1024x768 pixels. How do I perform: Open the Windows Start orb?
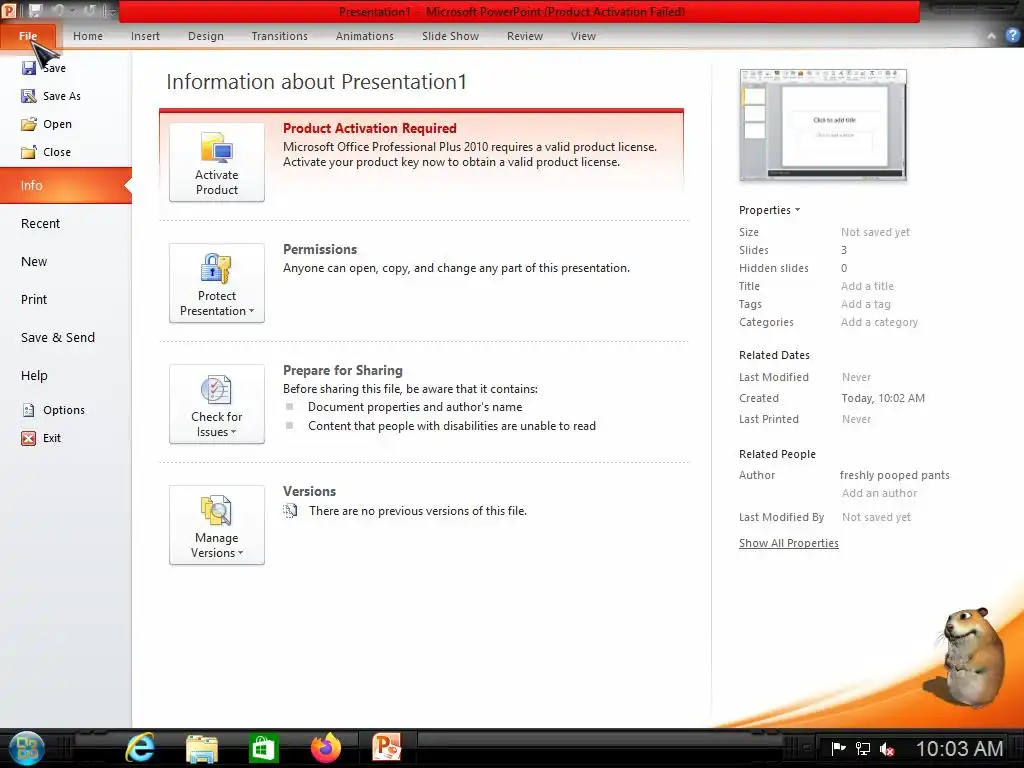pyautogui.click(x=27, y=748)
